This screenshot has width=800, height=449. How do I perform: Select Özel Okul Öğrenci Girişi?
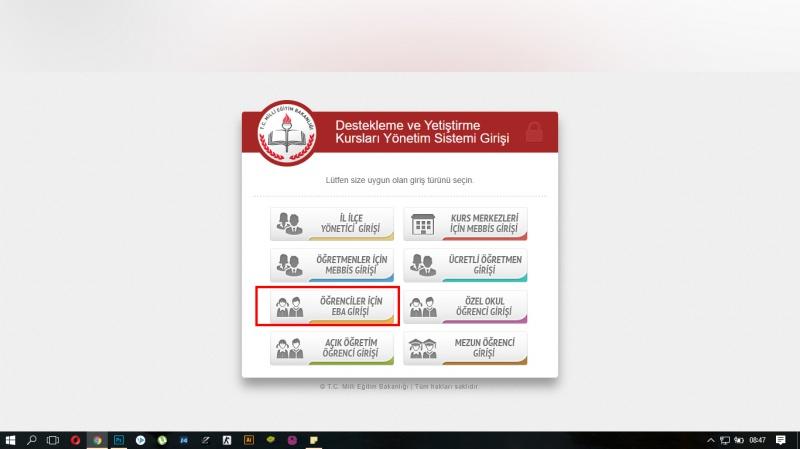[465, 306]
